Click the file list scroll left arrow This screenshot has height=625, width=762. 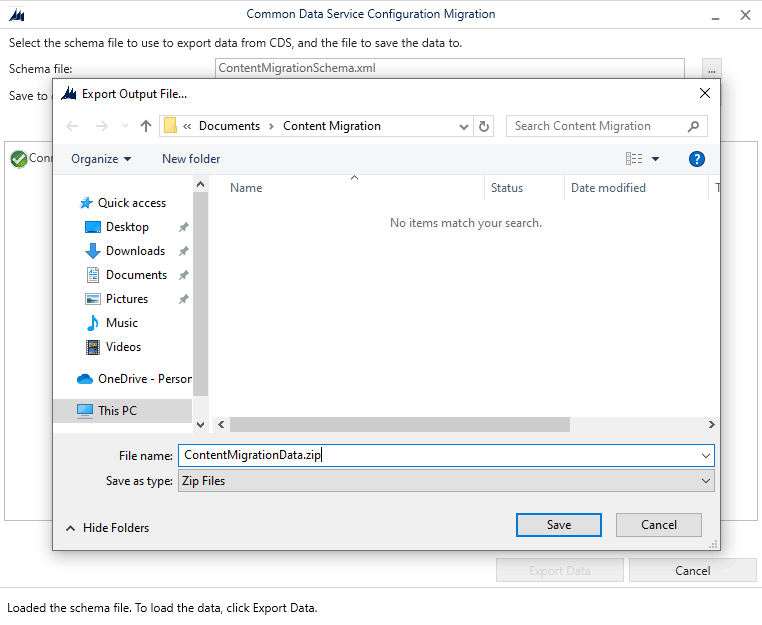pyautogui.click(x=221, y=425)
